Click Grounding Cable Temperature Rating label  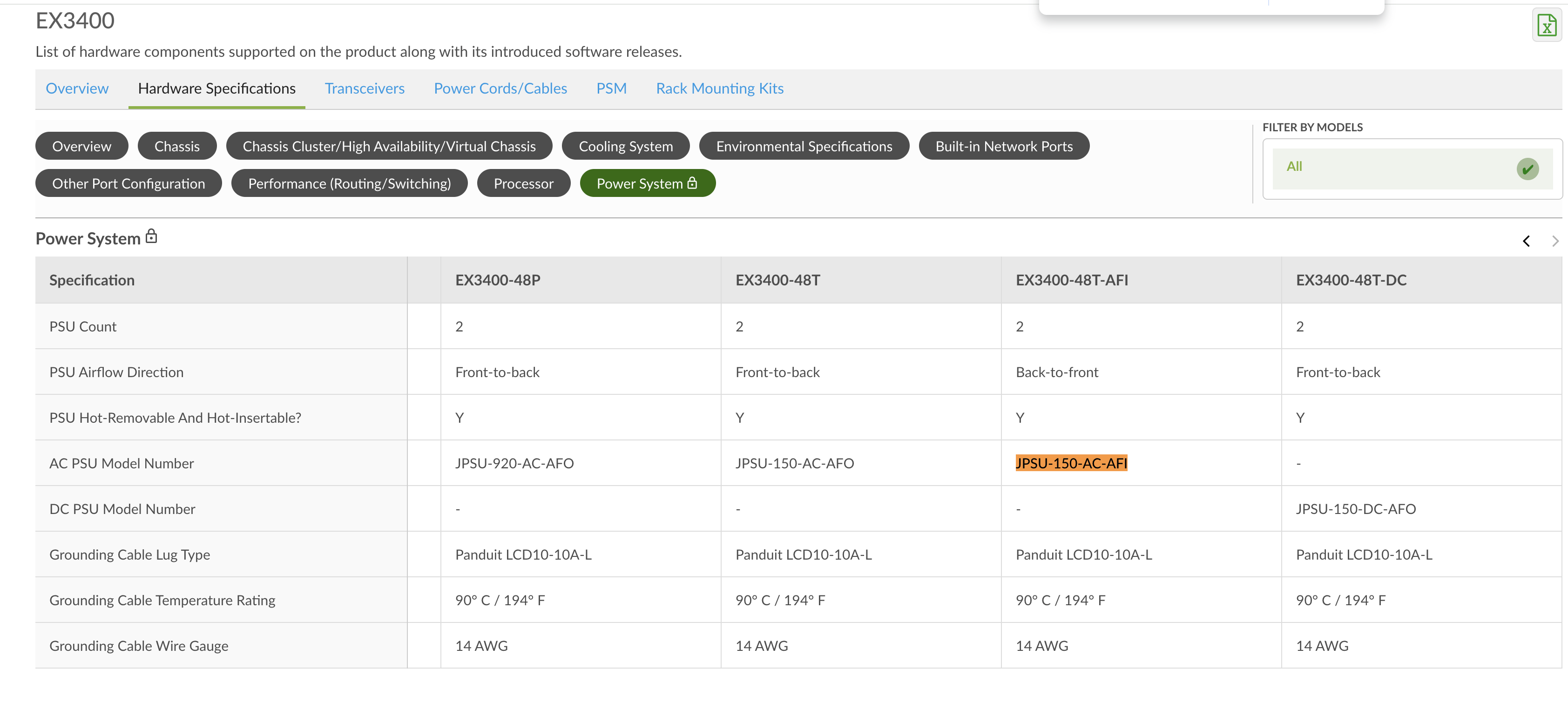coord(162,600)
